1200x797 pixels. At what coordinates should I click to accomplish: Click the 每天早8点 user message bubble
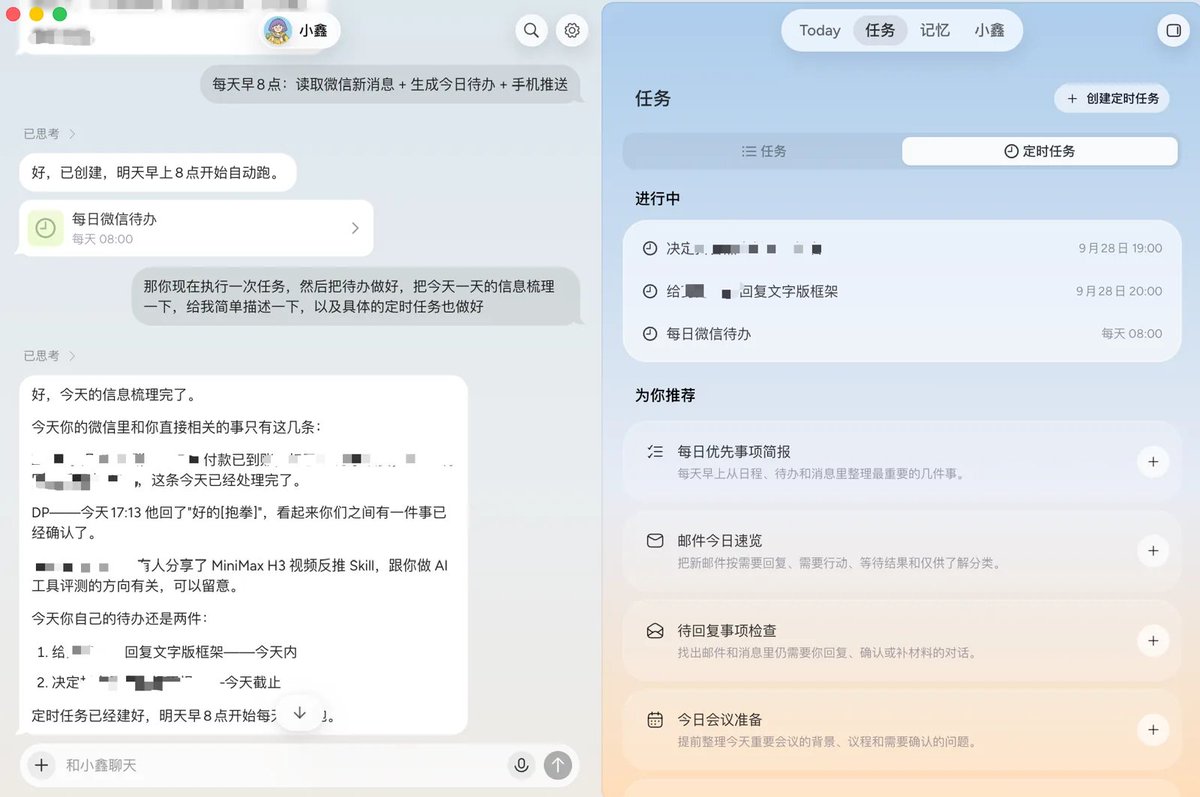tap(390, 85)
